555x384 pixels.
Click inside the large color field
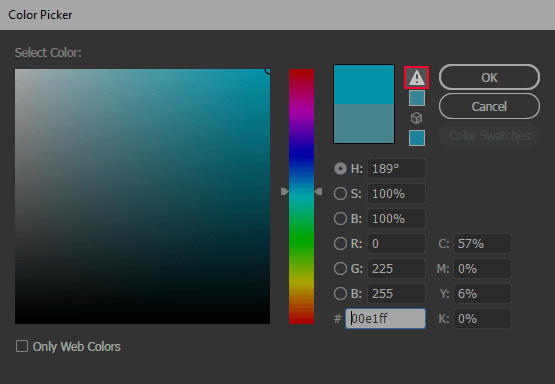click(142, 196)
